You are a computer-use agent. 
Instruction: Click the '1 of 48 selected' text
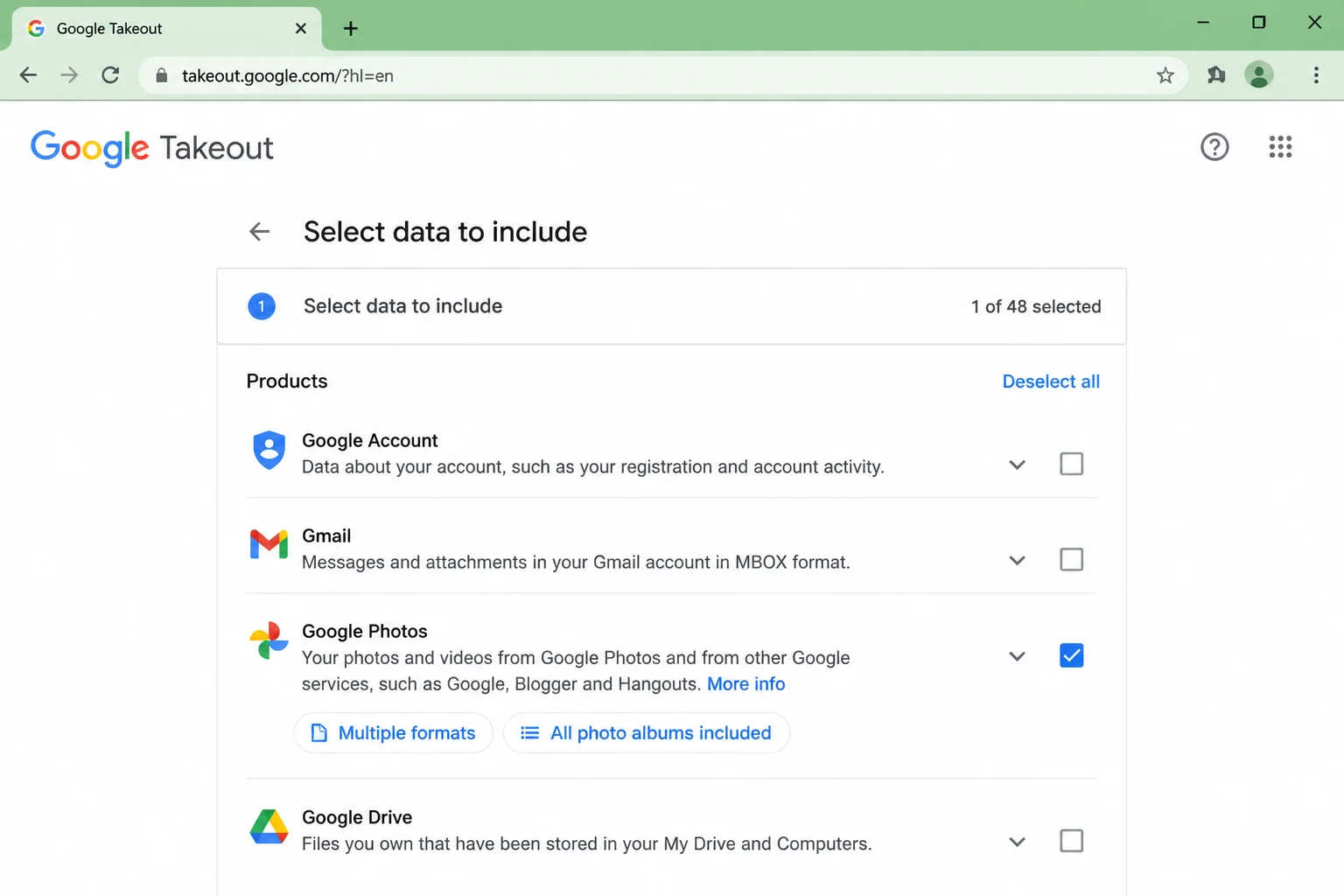point(1036,307)
